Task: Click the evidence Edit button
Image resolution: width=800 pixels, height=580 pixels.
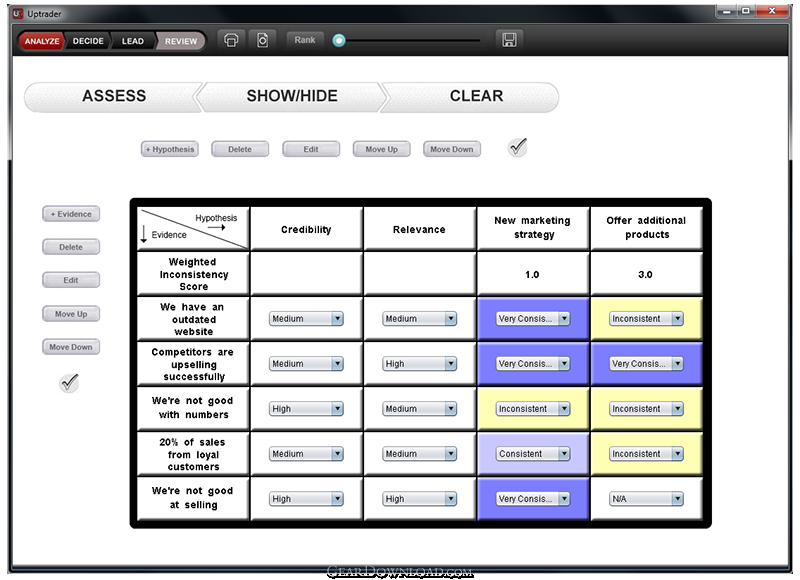Action: click(x=71, y=281)
